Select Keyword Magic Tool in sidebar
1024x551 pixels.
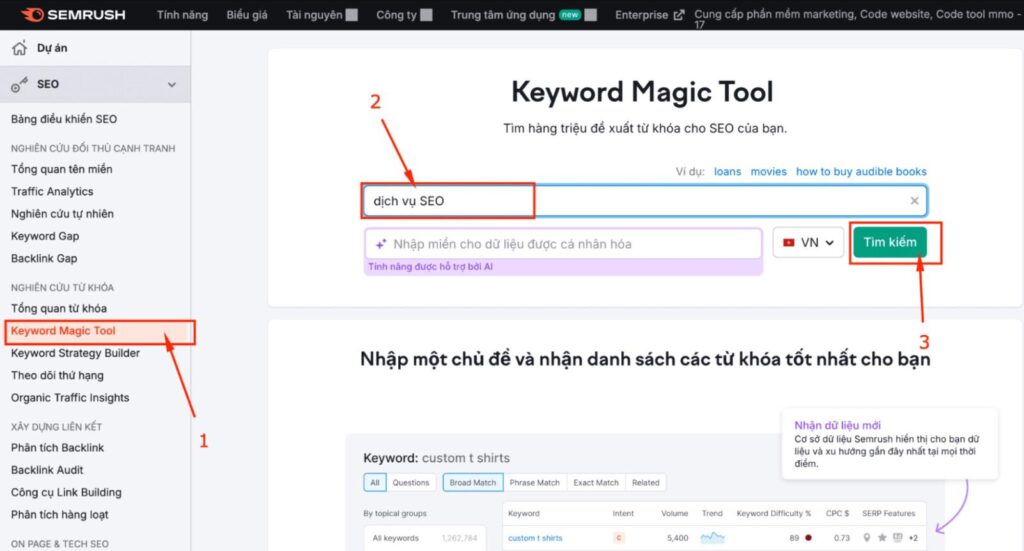point(64,331)
